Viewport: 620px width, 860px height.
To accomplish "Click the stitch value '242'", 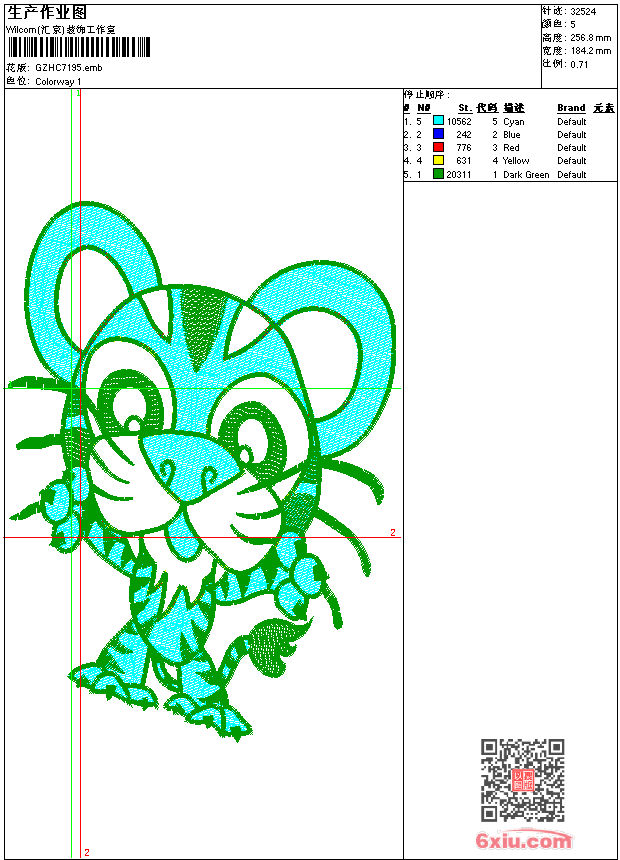I will click(x=464, y=134).
